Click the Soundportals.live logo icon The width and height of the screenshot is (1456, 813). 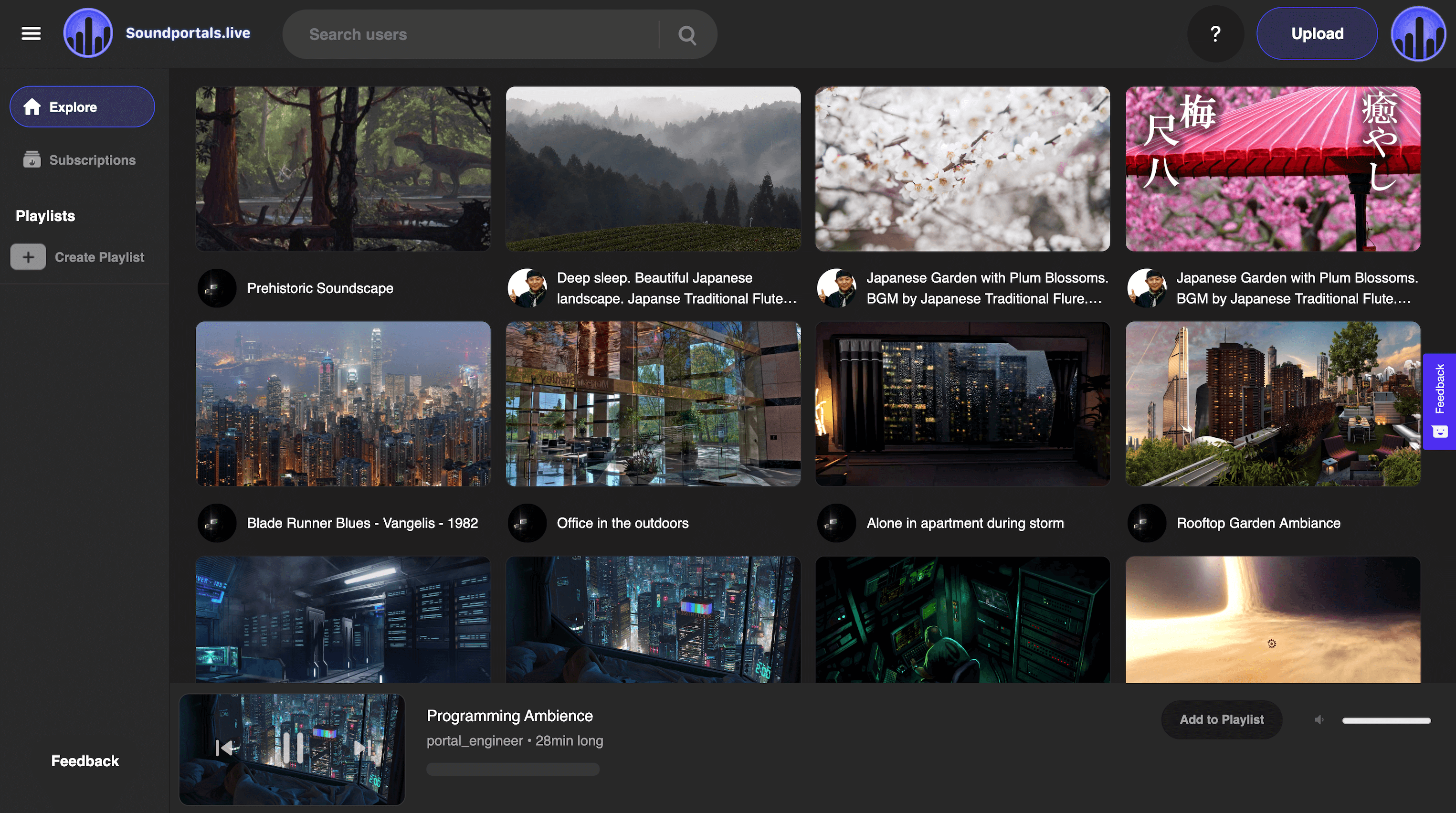point(88,33)
